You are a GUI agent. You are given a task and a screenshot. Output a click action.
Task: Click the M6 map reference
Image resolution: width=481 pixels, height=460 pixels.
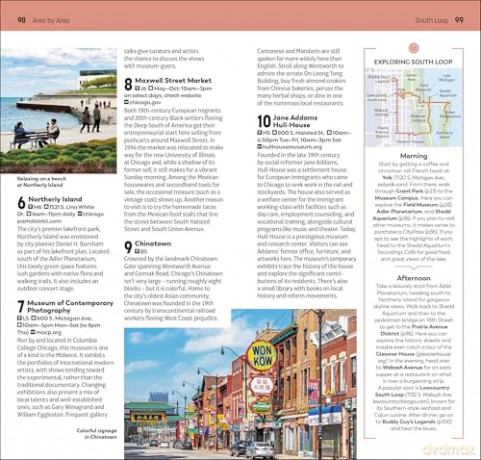click(38, 207)
